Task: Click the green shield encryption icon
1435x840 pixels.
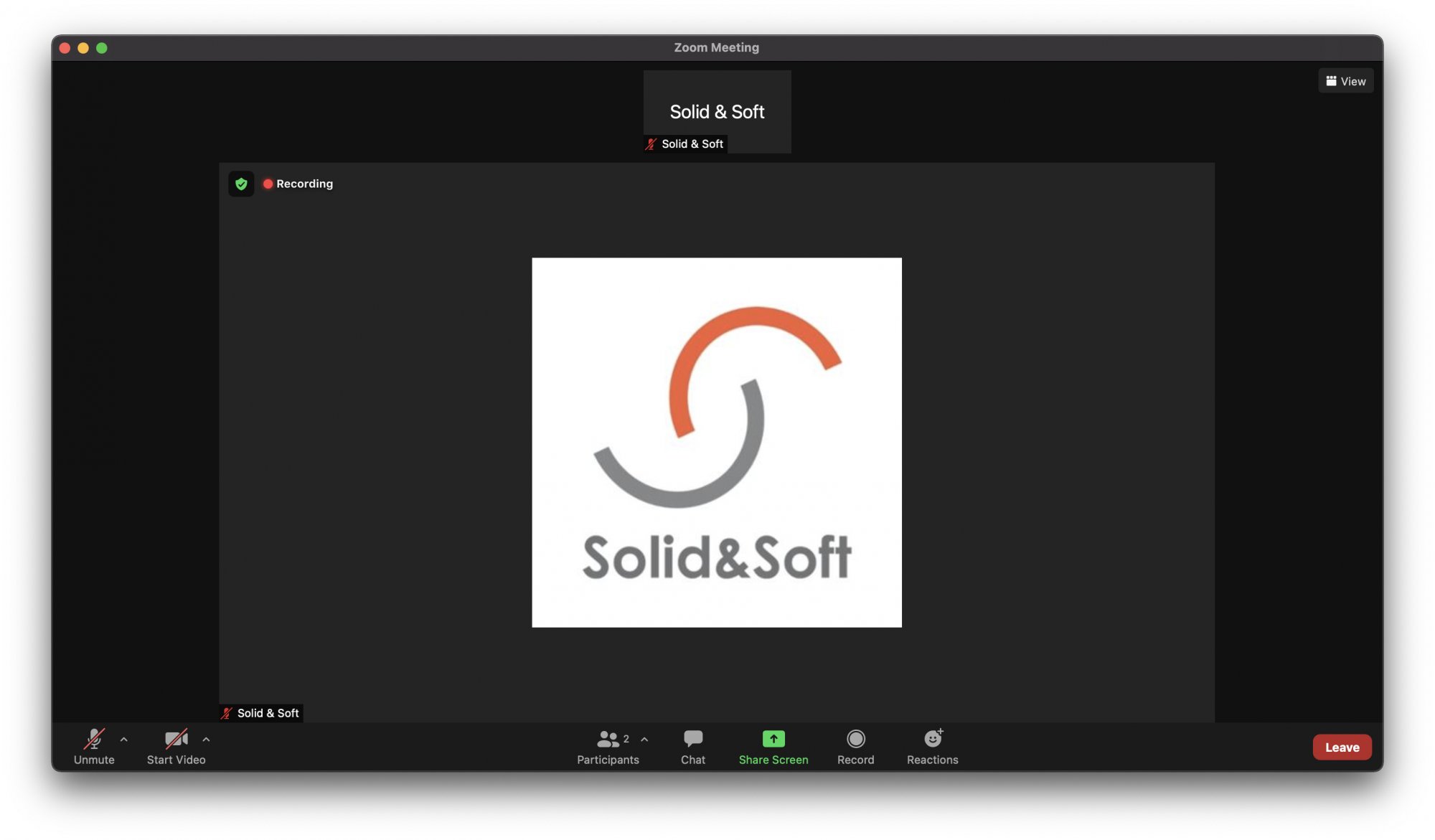Action: (x=241, y=184)
